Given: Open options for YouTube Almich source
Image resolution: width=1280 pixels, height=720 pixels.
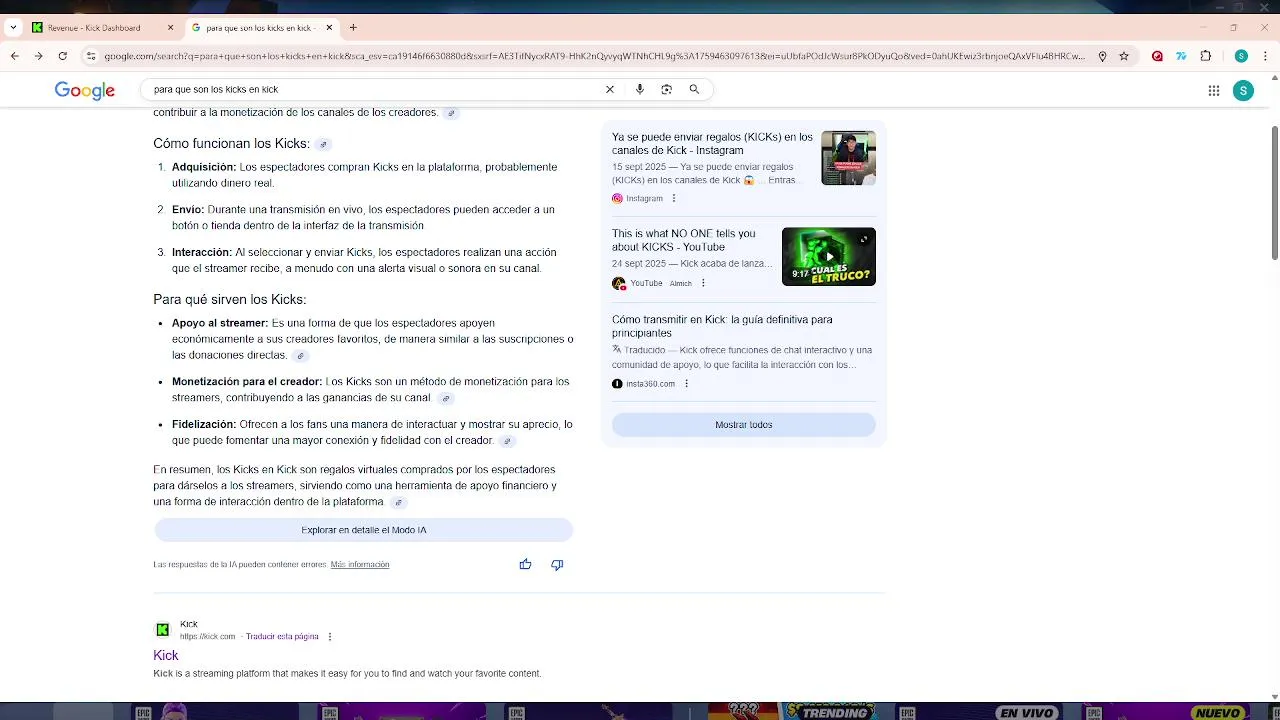Looking at the screenshot, I should pyautogui.click(x=703, y=283).
